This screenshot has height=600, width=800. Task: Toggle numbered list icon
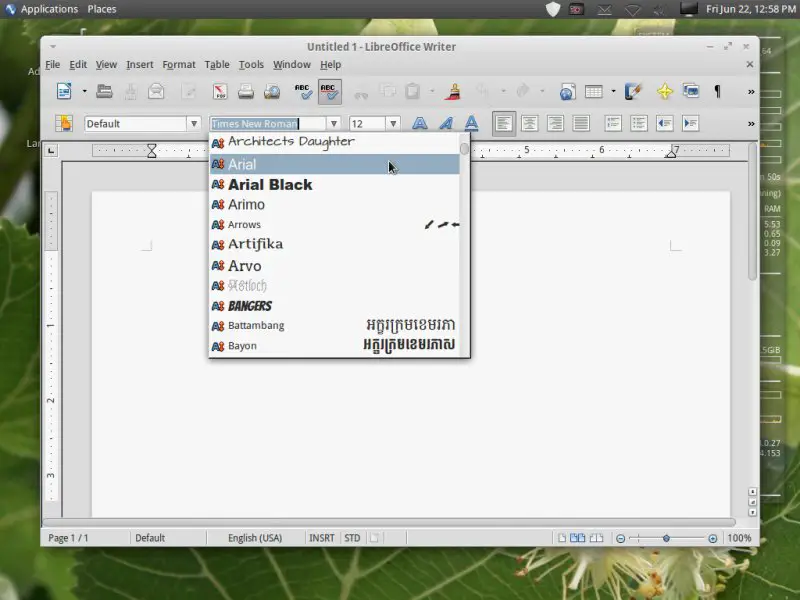point(613,123)
